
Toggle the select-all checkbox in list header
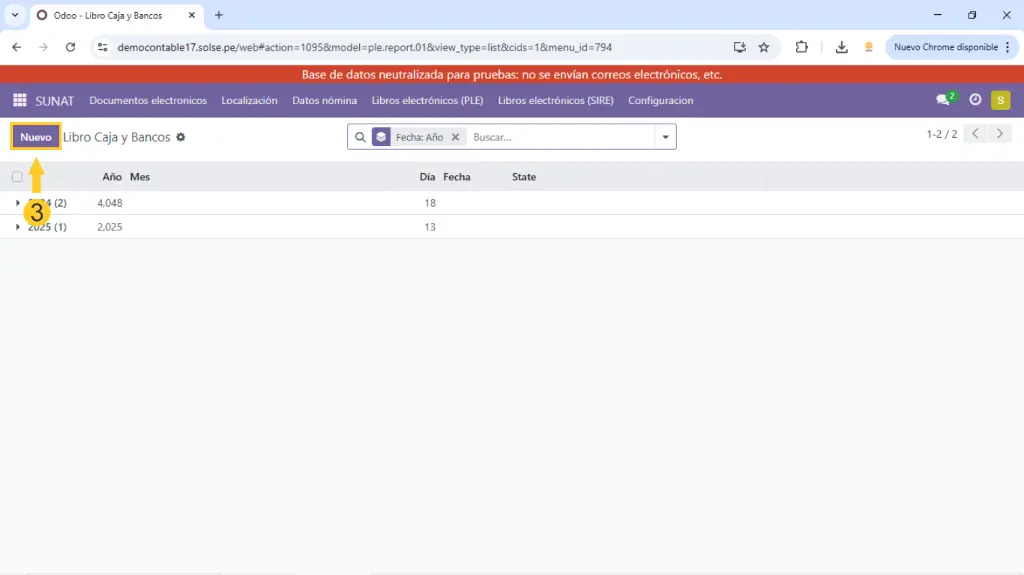[x=17, y=177]
